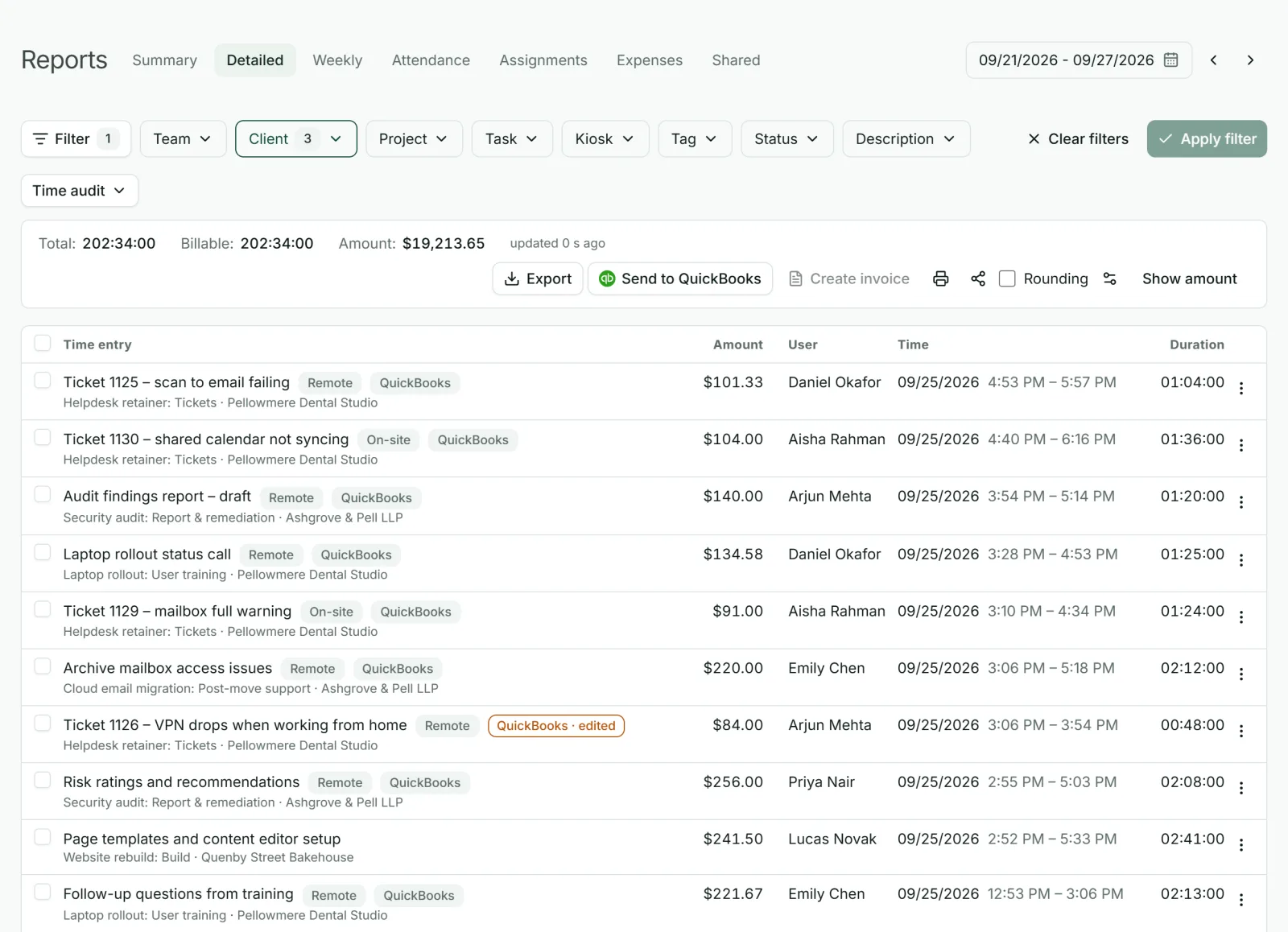Open the Status filter dropdown
Viewport: 1288px width, 932px height.
786,139
